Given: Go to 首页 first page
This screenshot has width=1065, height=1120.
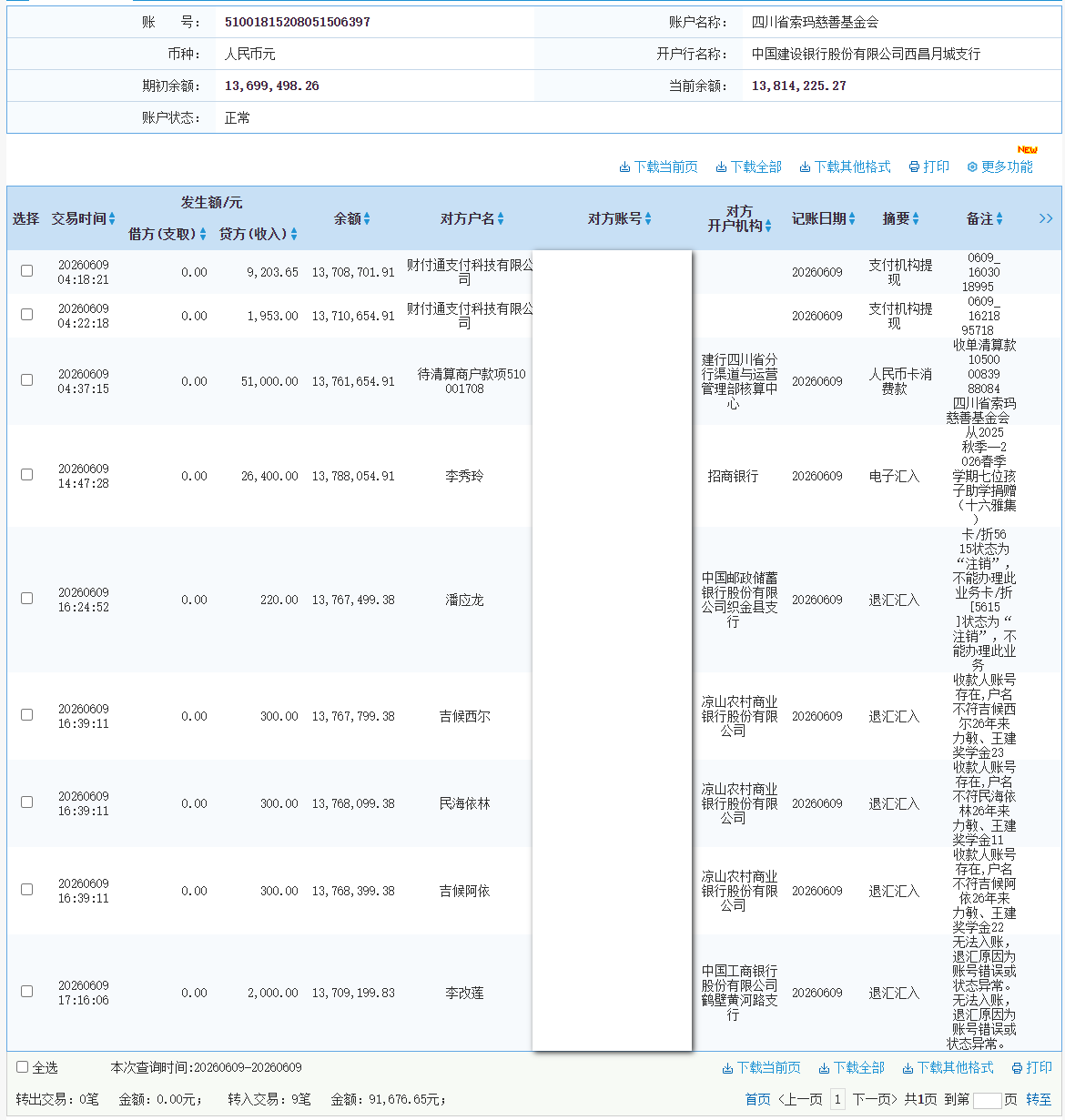Looking at the screenshot, I should (x=758, y=1099).
